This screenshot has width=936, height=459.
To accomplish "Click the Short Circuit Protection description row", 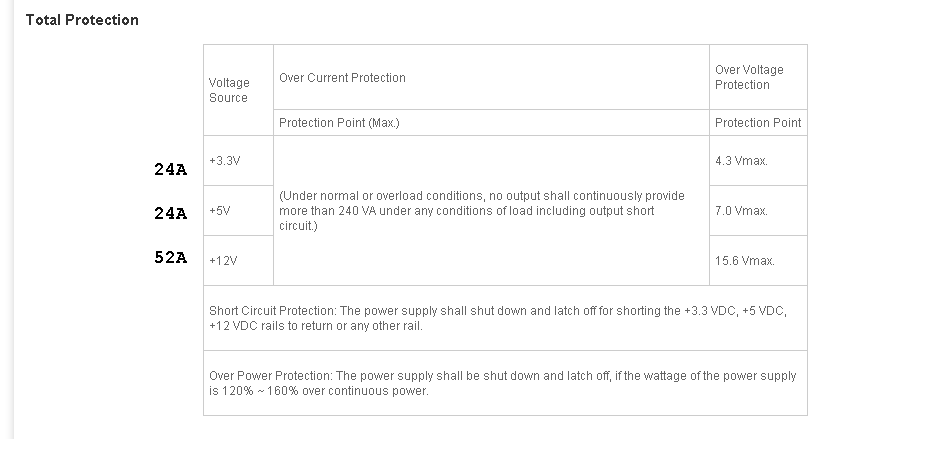I will 506,318.
